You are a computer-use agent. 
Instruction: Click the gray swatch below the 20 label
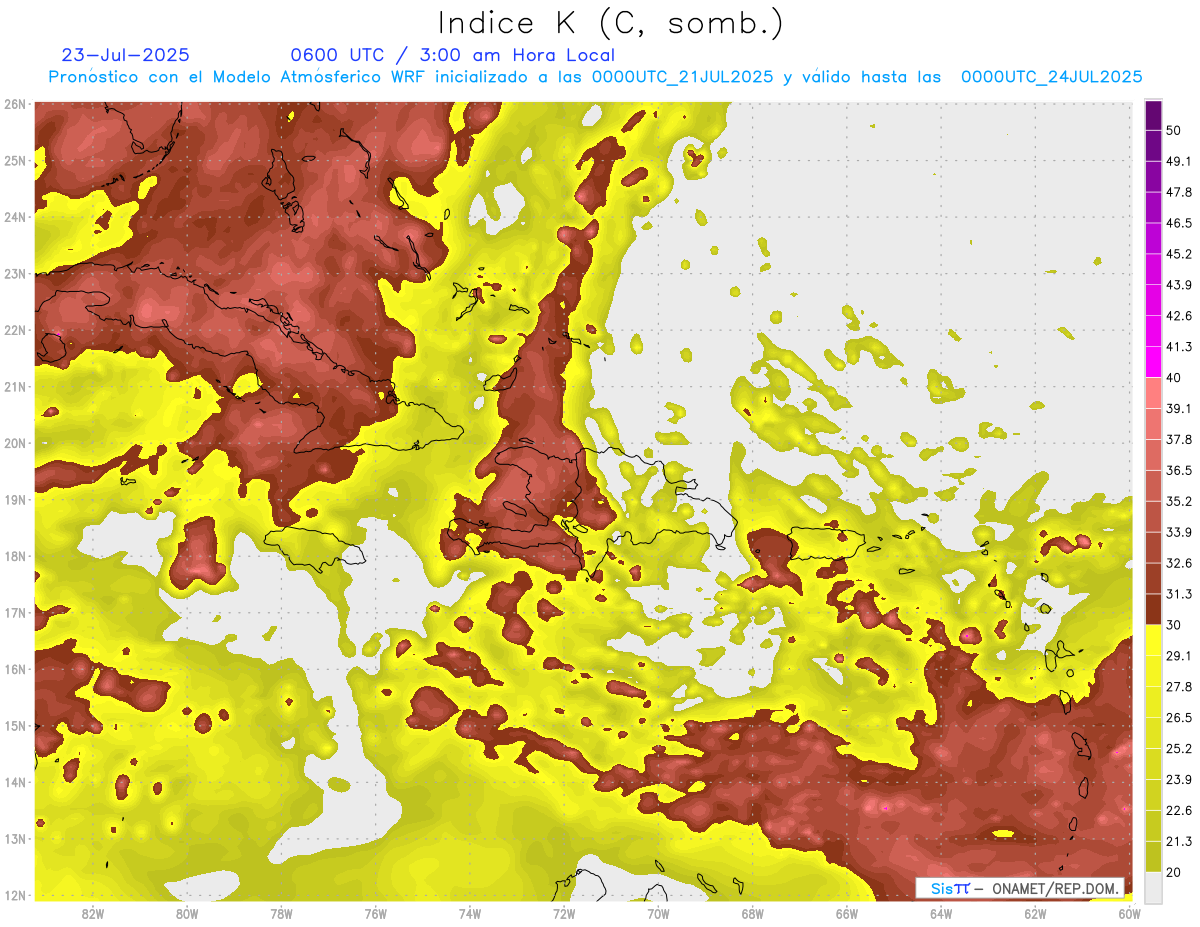1153,887
